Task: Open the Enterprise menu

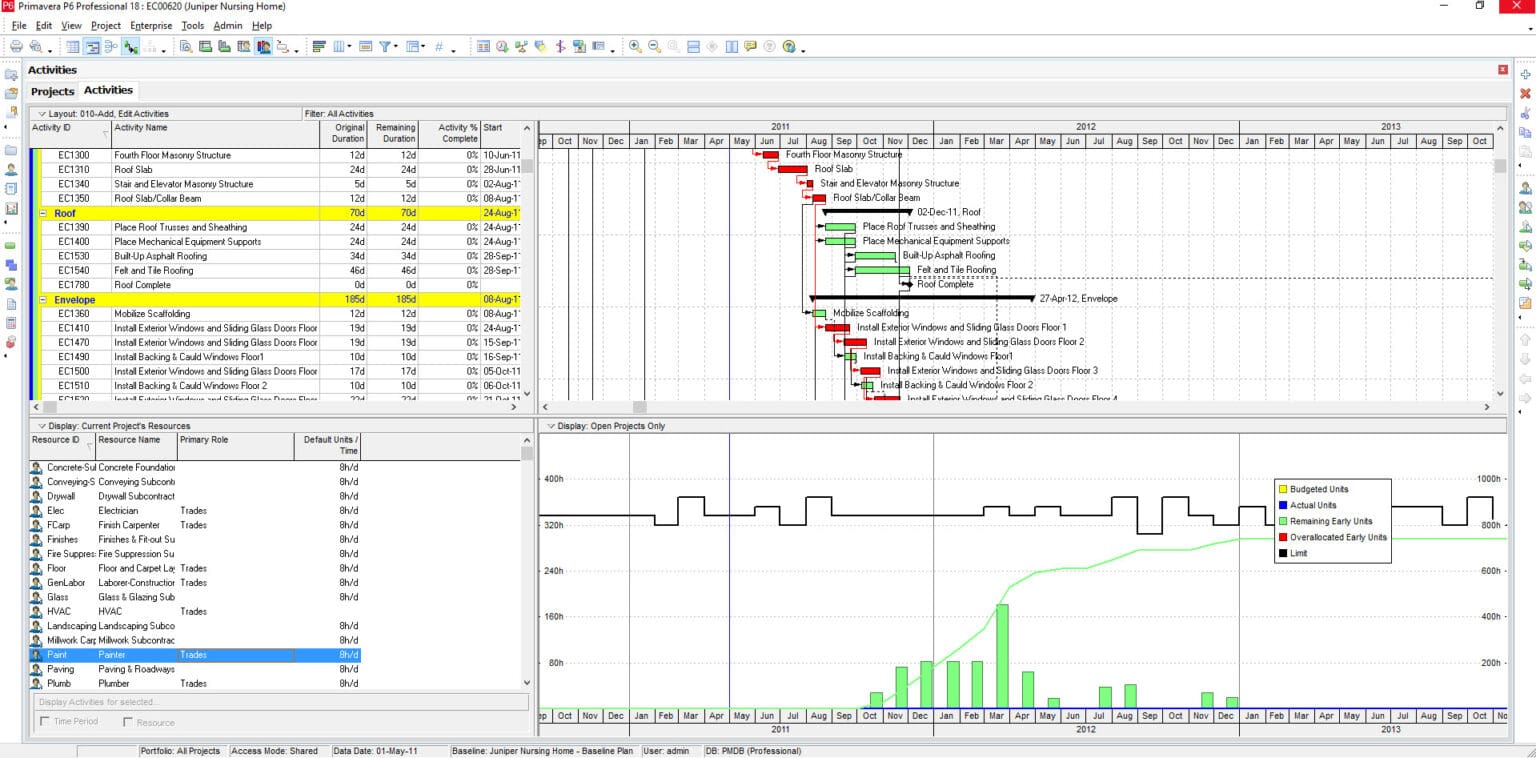Action: (151, 26)
